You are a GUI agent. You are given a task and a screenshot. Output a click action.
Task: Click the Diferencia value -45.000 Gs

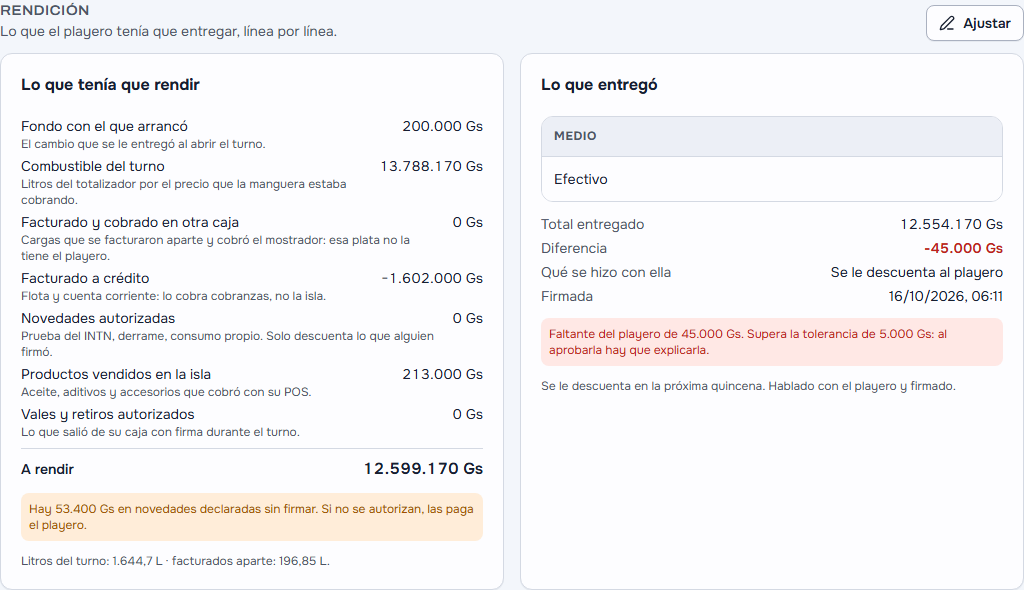(x=963, y=248)
